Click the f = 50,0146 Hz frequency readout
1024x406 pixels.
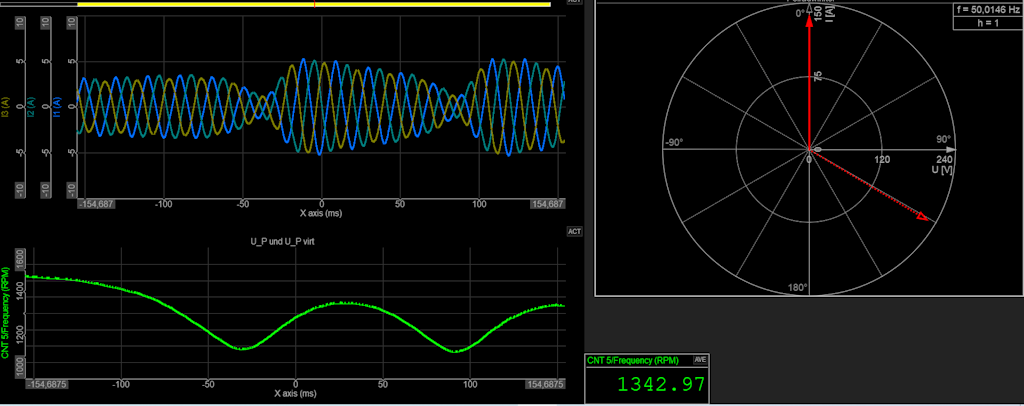coord(987,10)
